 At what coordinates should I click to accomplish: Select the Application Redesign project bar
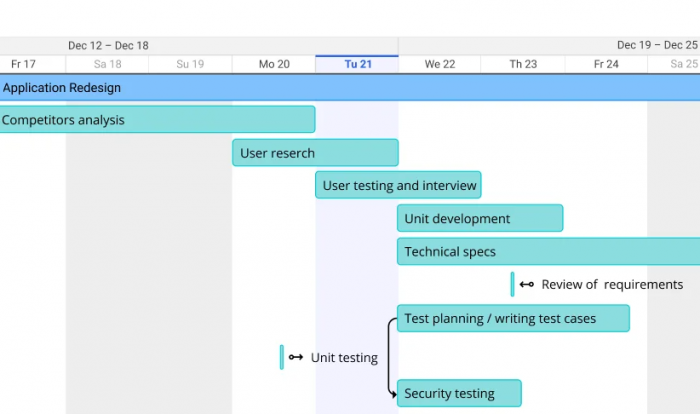pyautogui.click(x=350, y=88)
